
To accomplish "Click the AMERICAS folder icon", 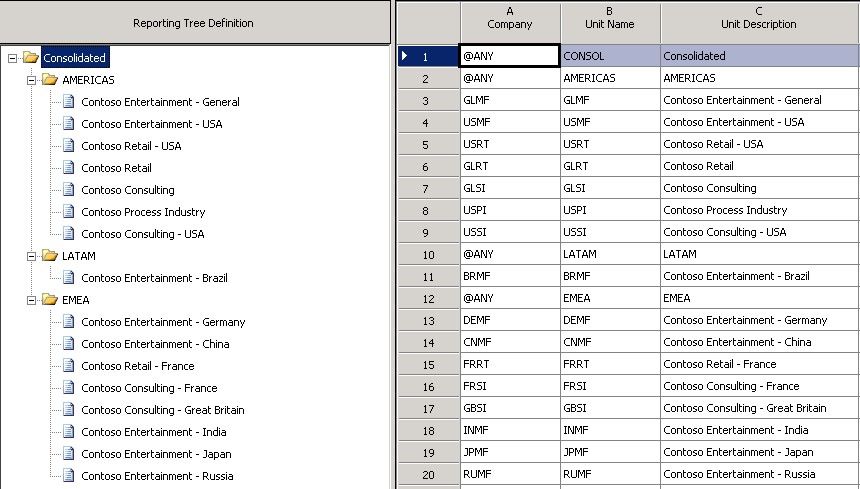I will click(x=50, y=79).
